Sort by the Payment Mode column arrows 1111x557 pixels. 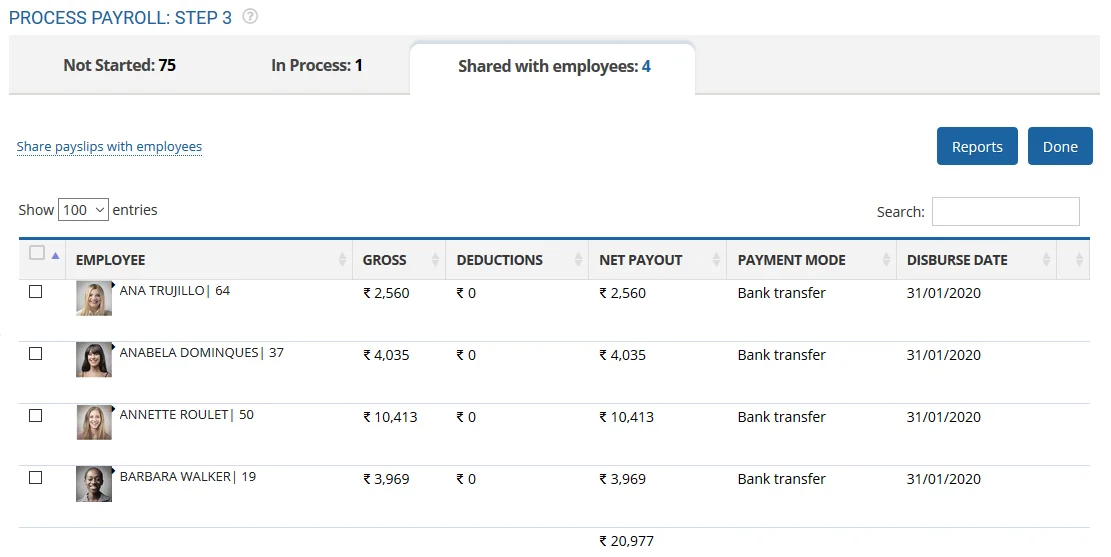tap(886, 260)
